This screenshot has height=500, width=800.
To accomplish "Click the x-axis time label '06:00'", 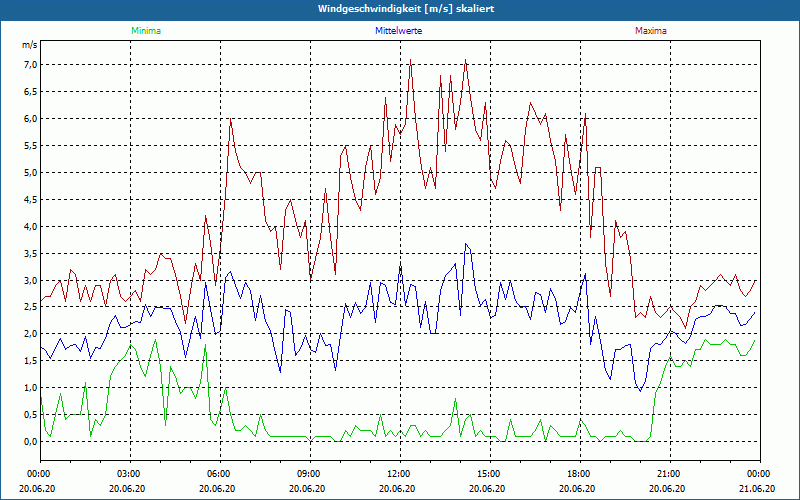I will 220,474.
